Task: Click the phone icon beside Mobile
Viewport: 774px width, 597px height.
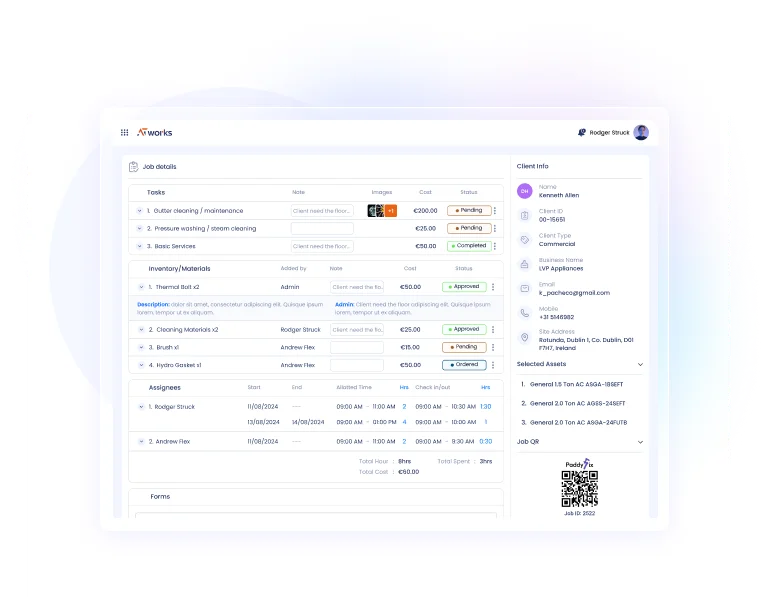Action: [524, 312]
